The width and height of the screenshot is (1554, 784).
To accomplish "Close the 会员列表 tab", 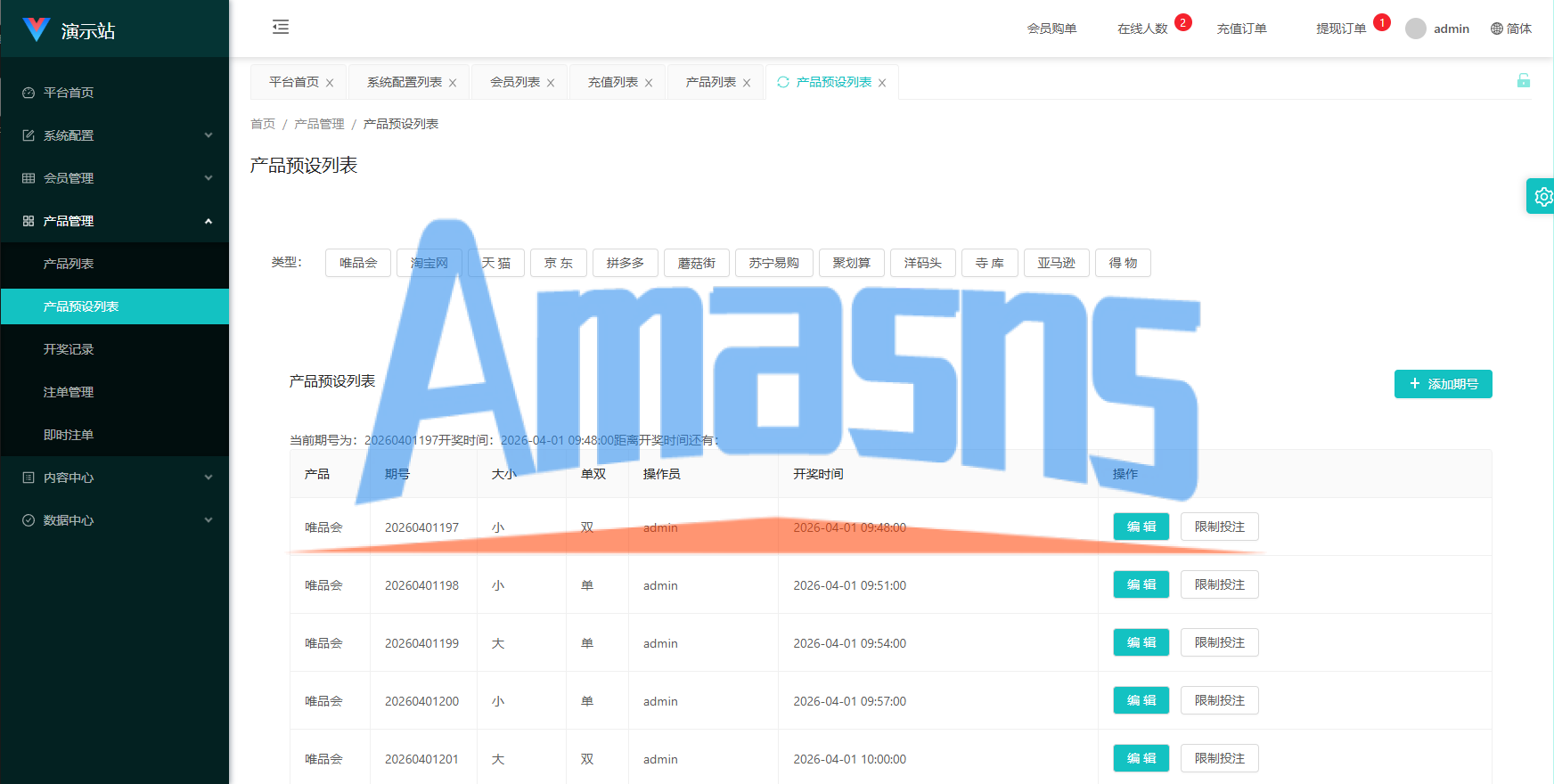I will [551, 83].
